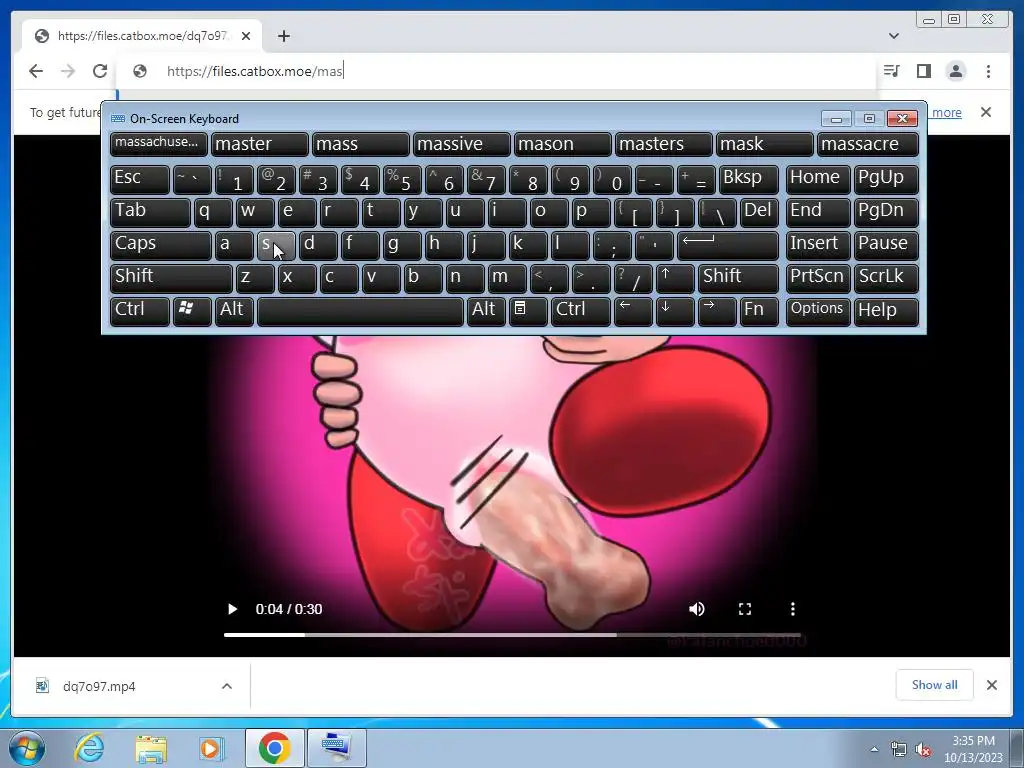
Task: Click the Help key on the keyboard
Action: pos(886,311)
